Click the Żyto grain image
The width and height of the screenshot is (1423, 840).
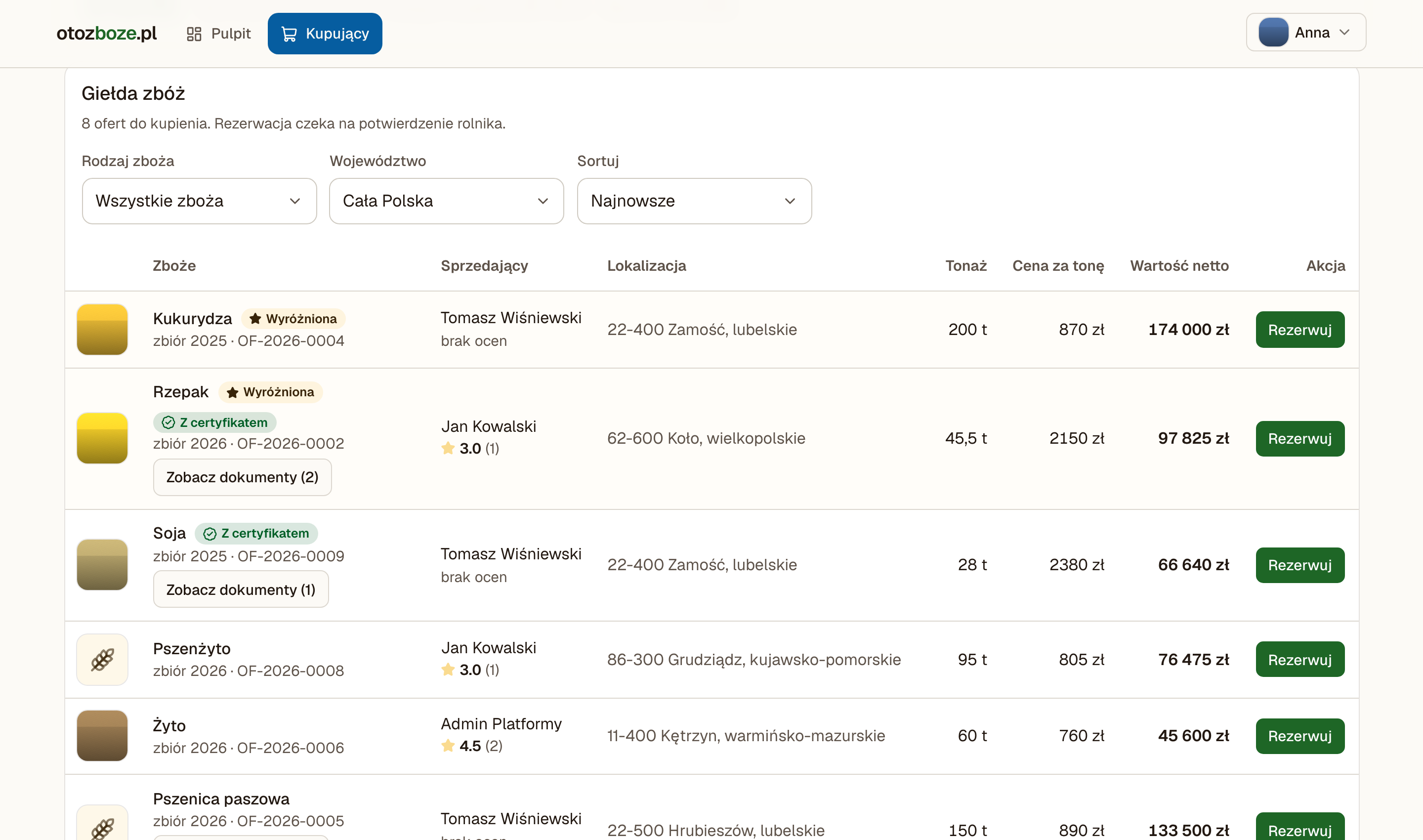pyautogui.click(x=102, y=736)
